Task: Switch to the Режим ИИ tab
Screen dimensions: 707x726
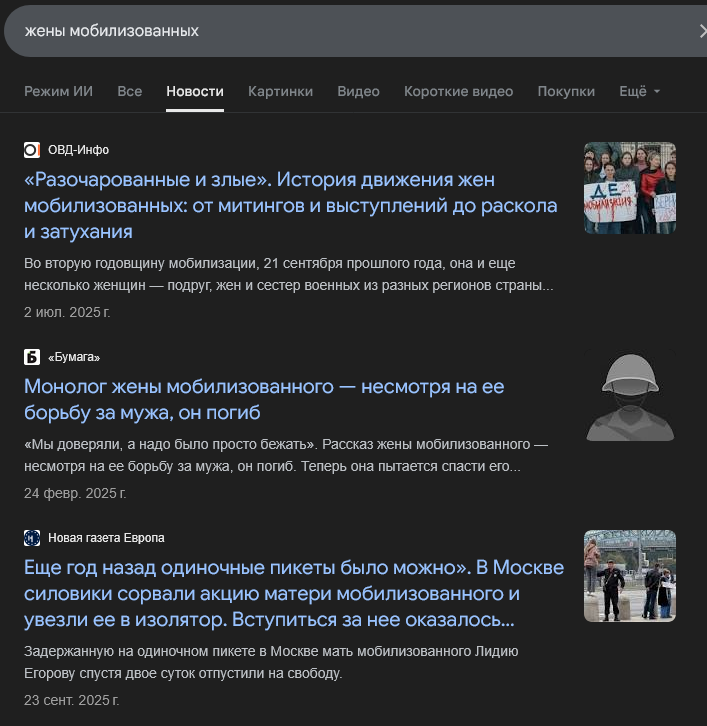Action: coord(58,91)
